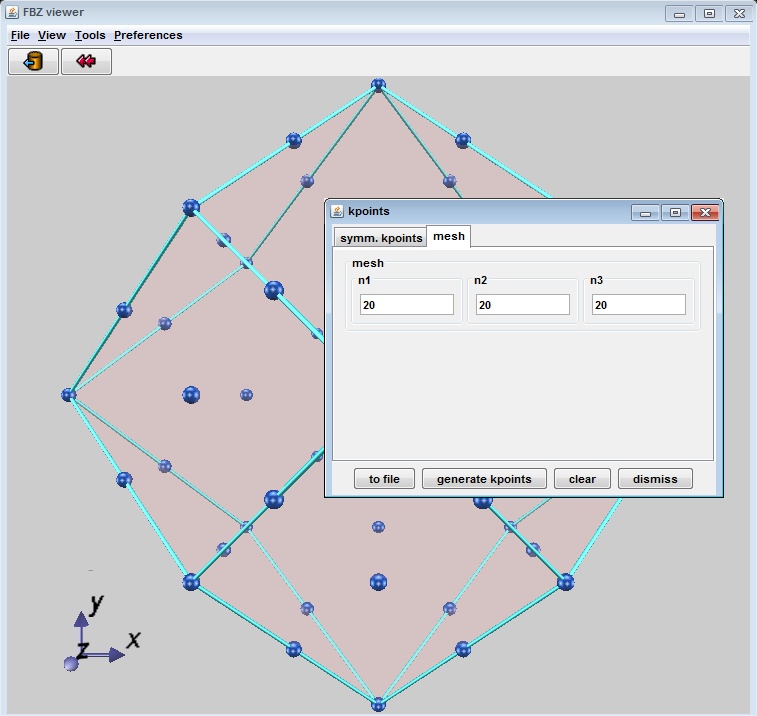Viewport: 757px width, 716px height.
Task: Click the to file button
Action: tap(384, 479)
